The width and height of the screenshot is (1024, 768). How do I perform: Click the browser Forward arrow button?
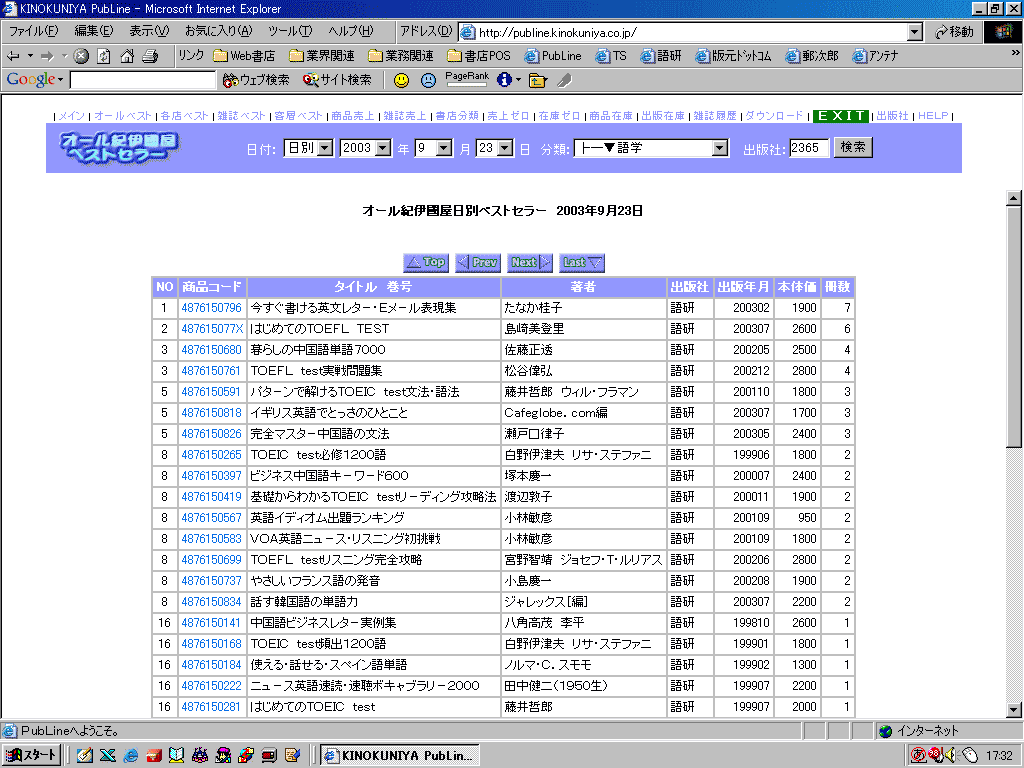point(47,56)
